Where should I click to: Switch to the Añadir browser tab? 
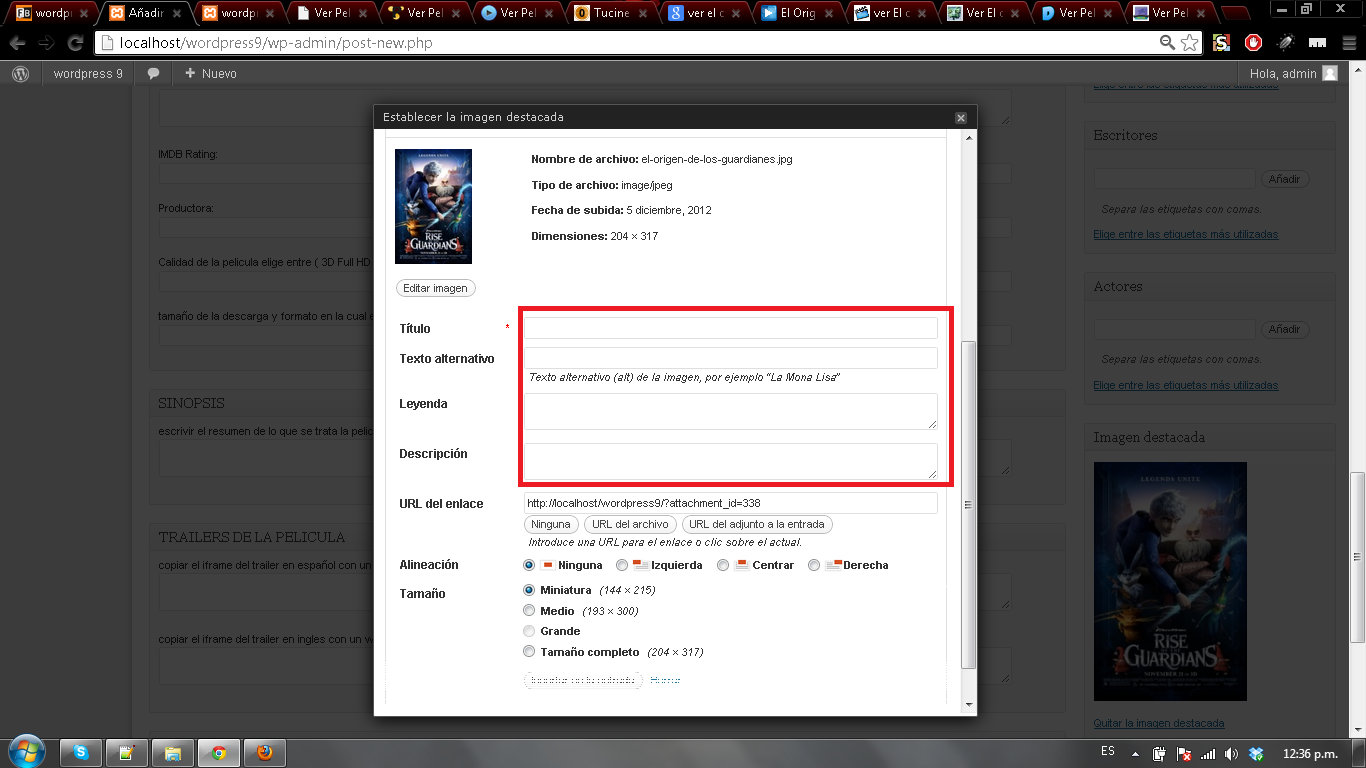146,13
